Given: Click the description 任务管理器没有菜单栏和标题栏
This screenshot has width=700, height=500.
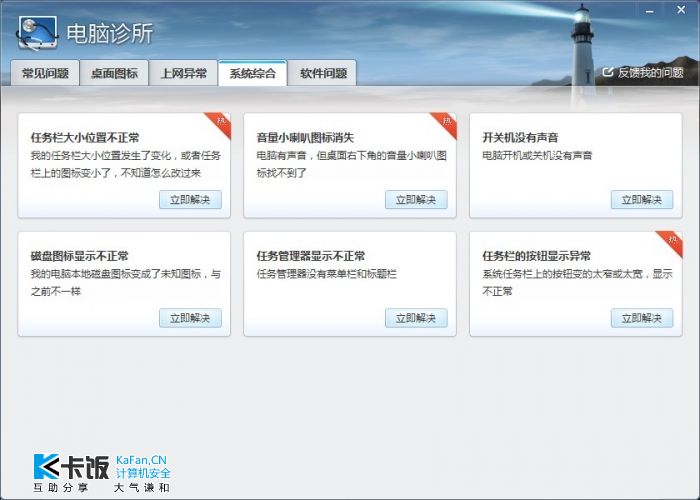Looking at the screenshot, I should [x=326, y=274].
